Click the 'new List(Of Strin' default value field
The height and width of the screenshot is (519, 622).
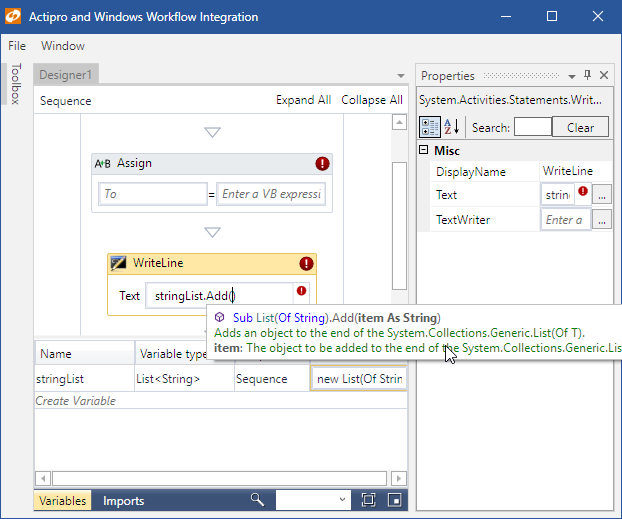[x=359, y=379]
